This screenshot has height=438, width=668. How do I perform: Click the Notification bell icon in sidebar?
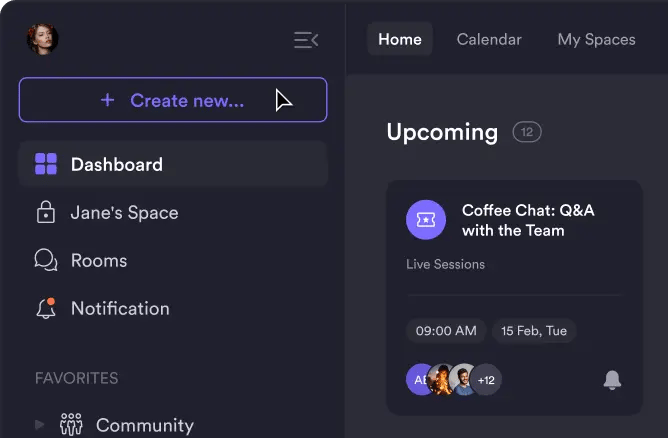click(46, 308)
